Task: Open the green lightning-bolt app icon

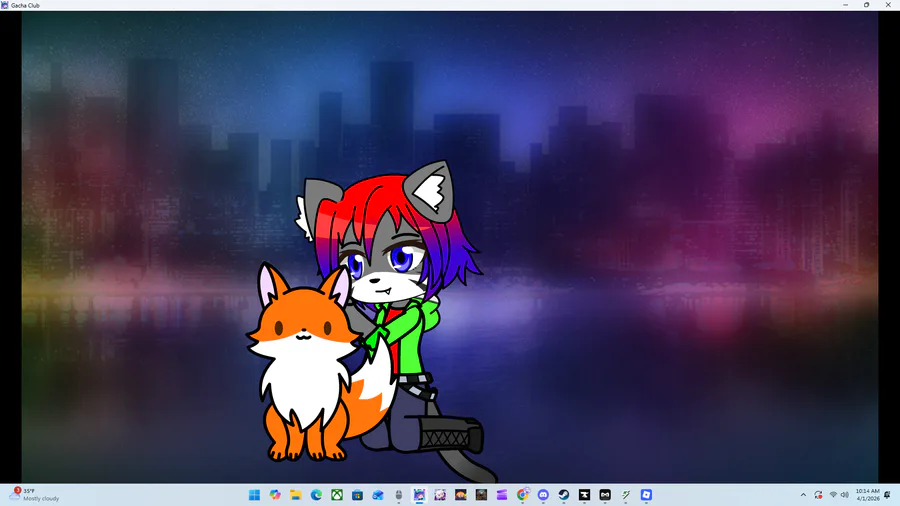Action: pyautogui.click(x=626, y=495)
